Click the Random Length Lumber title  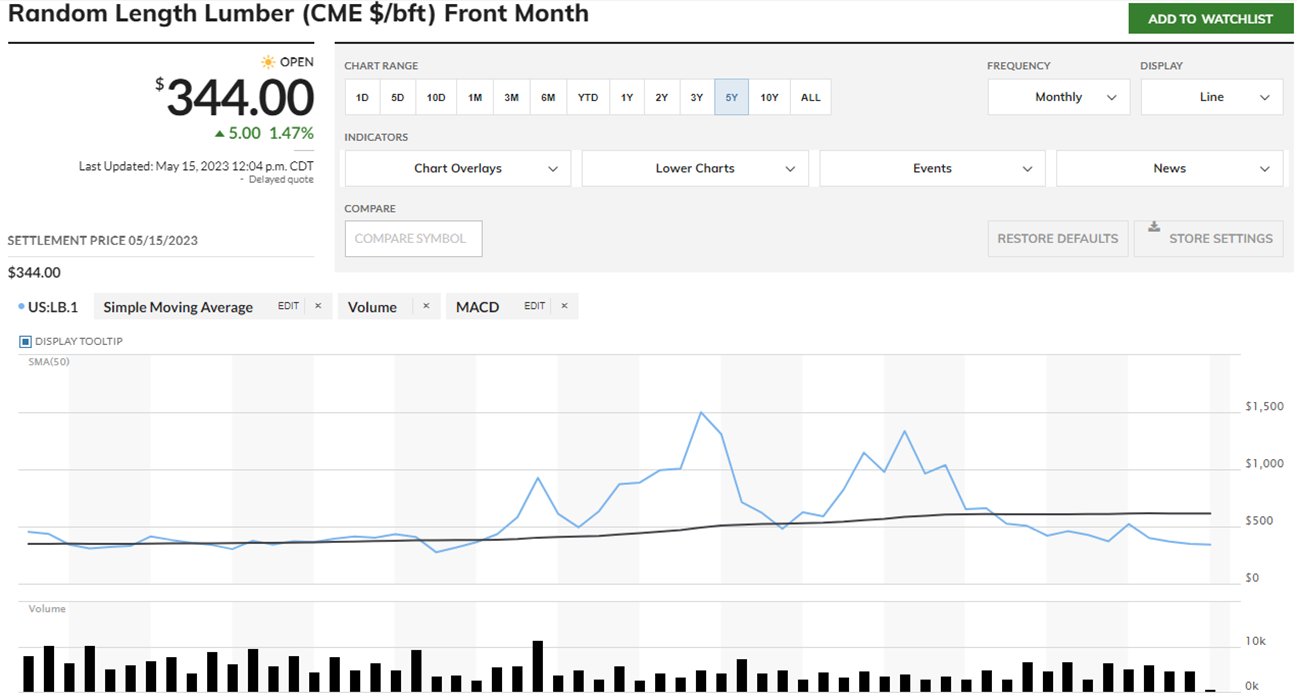pyautogui.click(x=298, y=14)
